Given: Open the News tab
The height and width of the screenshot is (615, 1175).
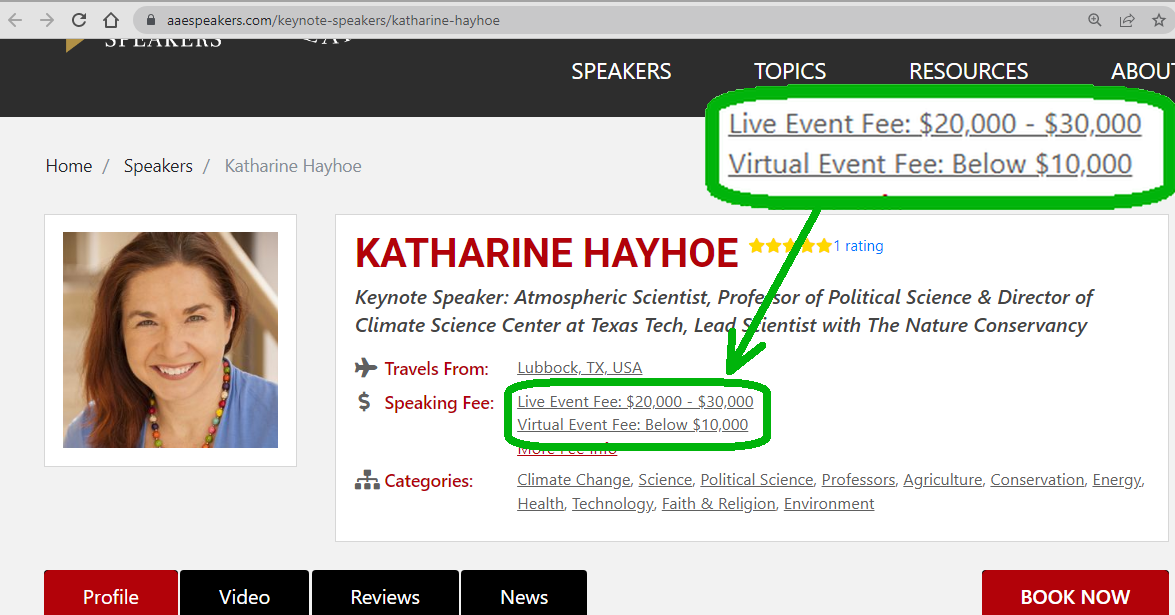Looking at the screenshot, I should click(524, 596).
